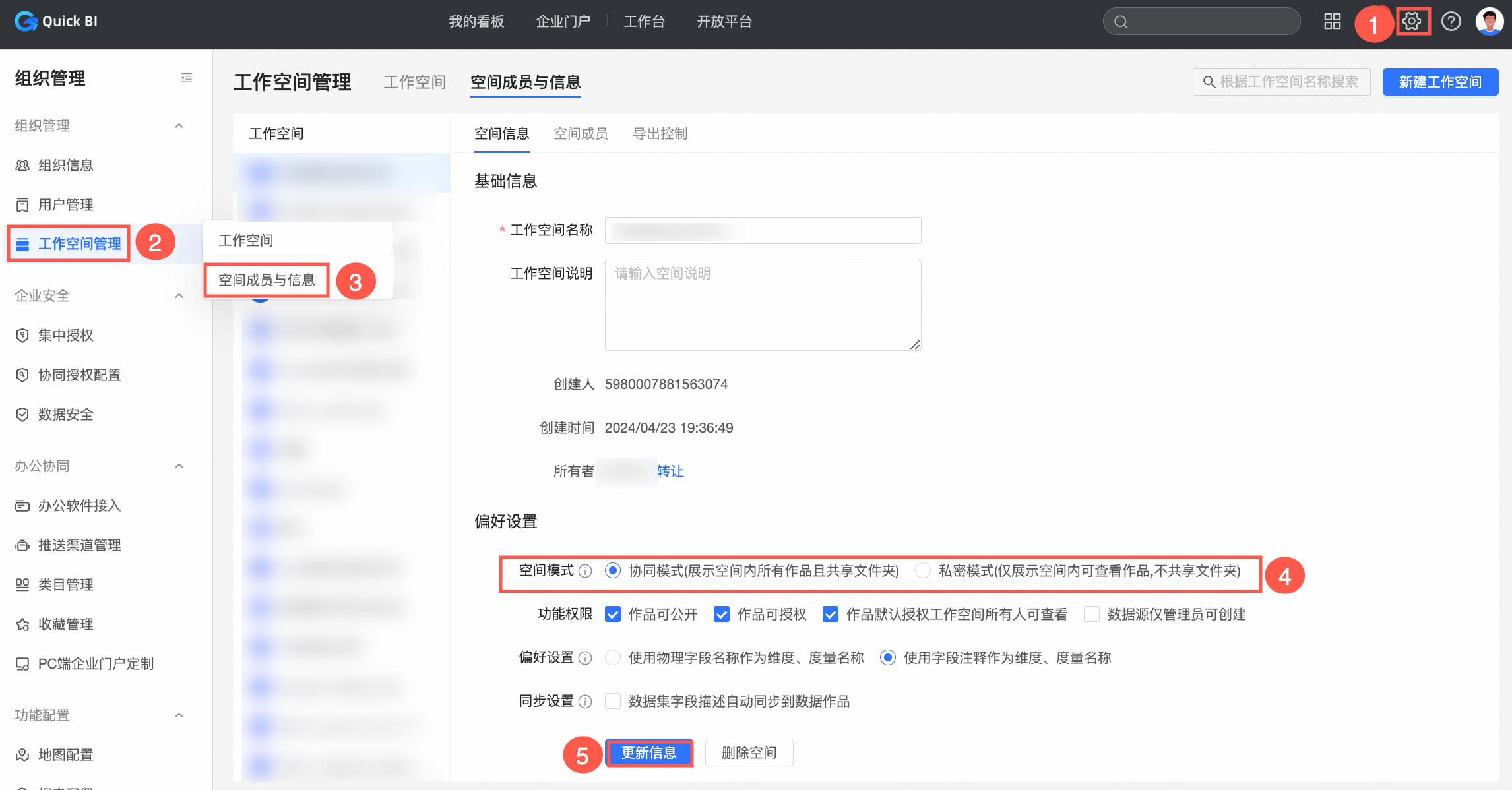Screen dimensions: 1512x790
Task: Select the 私密模式 radio button
Action: coord(923,570)
